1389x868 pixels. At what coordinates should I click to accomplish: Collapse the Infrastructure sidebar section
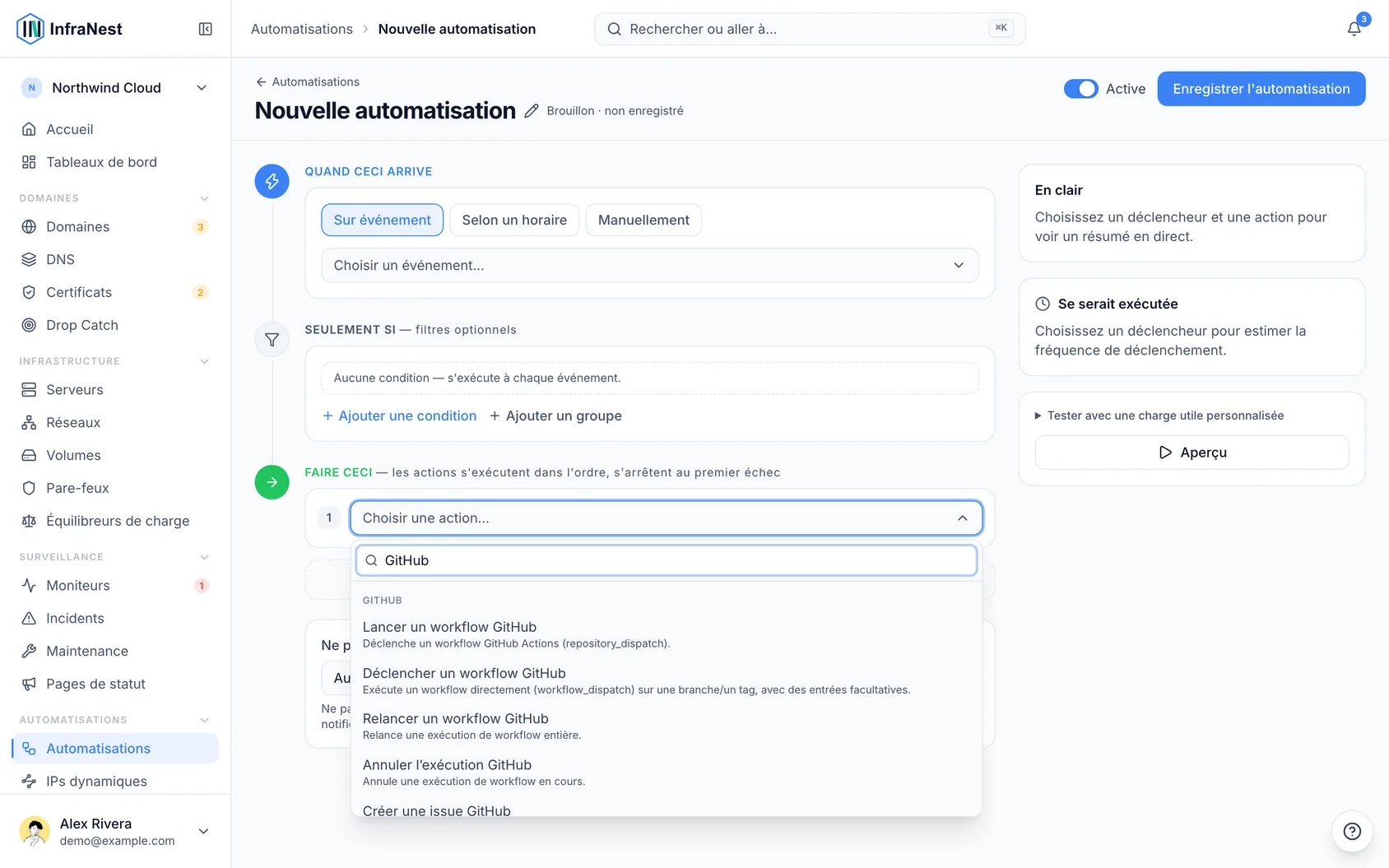tap(204, 361)
